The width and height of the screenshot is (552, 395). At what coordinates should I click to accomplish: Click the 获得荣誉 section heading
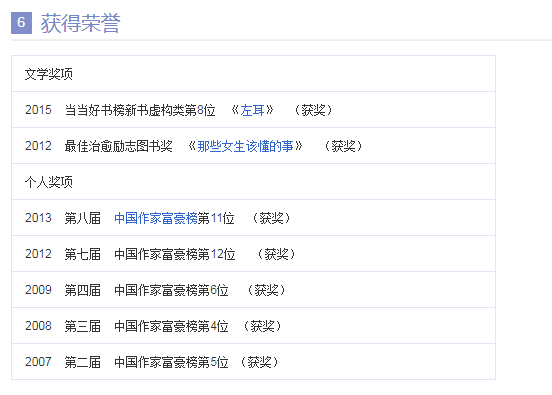coord(80,23)
